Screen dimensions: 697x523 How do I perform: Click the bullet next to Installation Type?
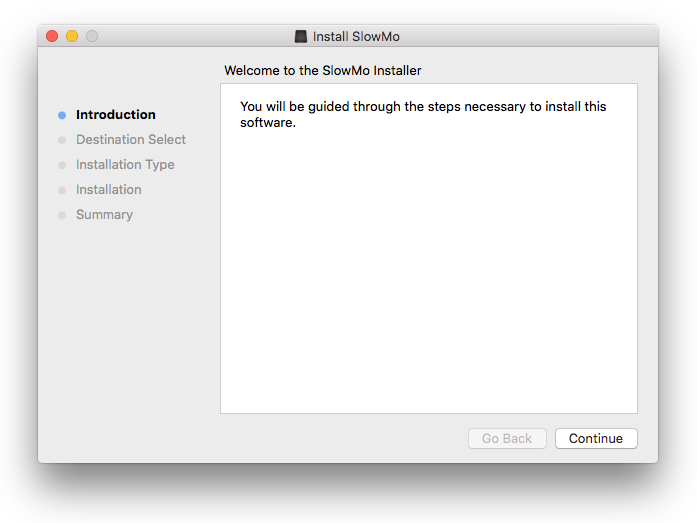[62, 165]
